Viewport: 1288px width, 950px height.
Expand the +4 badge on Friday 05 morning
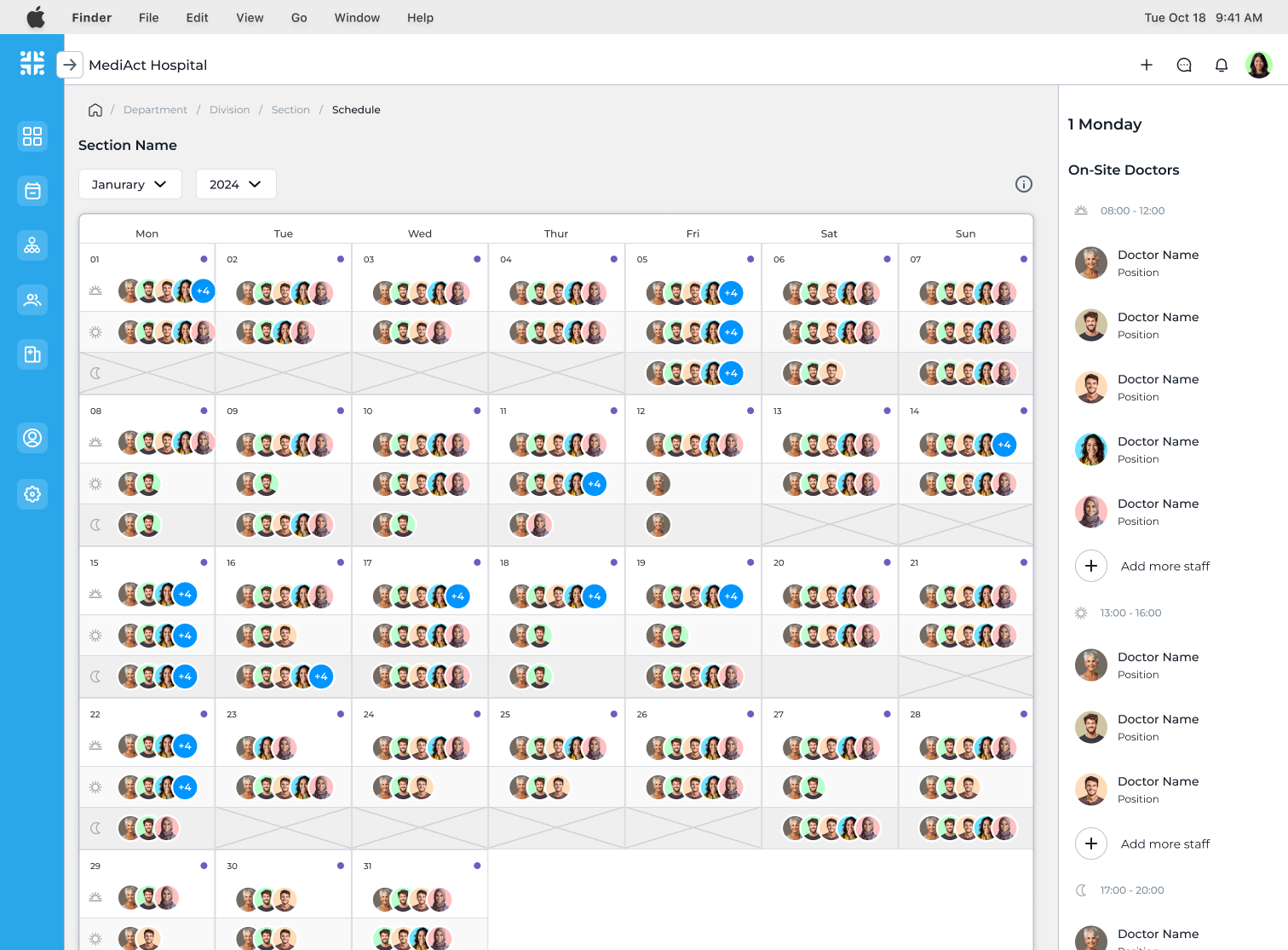pos(731,293)
